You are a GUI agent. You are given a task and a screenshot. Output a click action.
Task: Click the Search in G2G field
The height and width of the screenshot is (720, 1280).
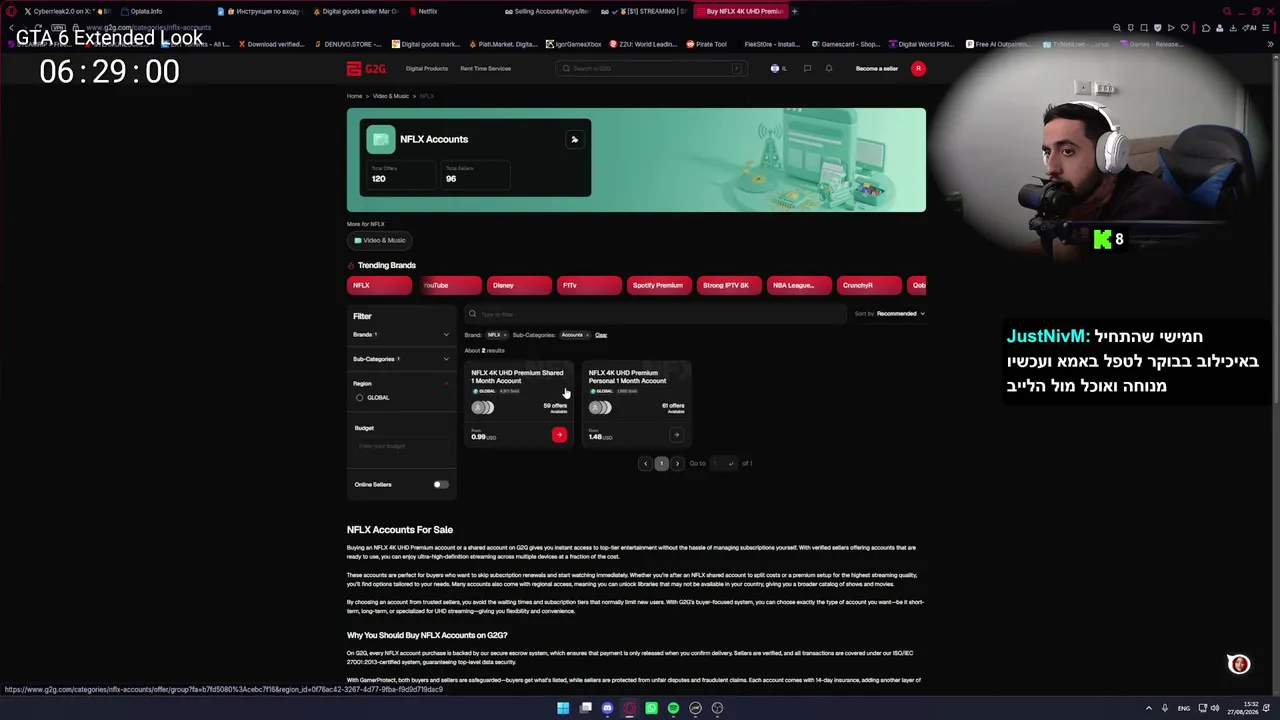[x=651, y=69]
